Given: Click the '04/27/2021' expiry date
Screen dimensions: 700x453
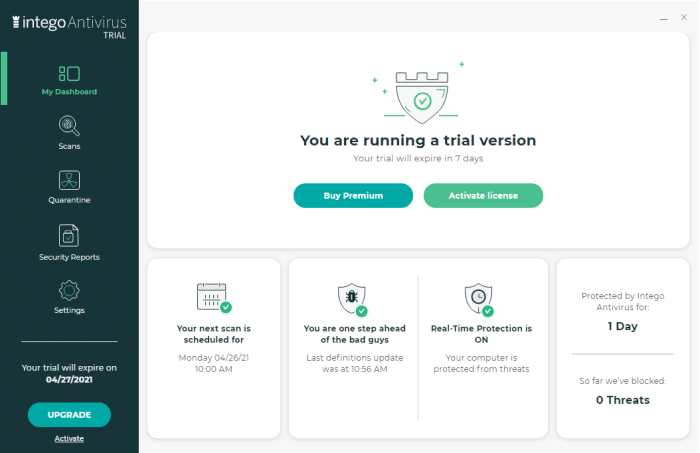Looking at the screenshot, I should tap(69, 380).
